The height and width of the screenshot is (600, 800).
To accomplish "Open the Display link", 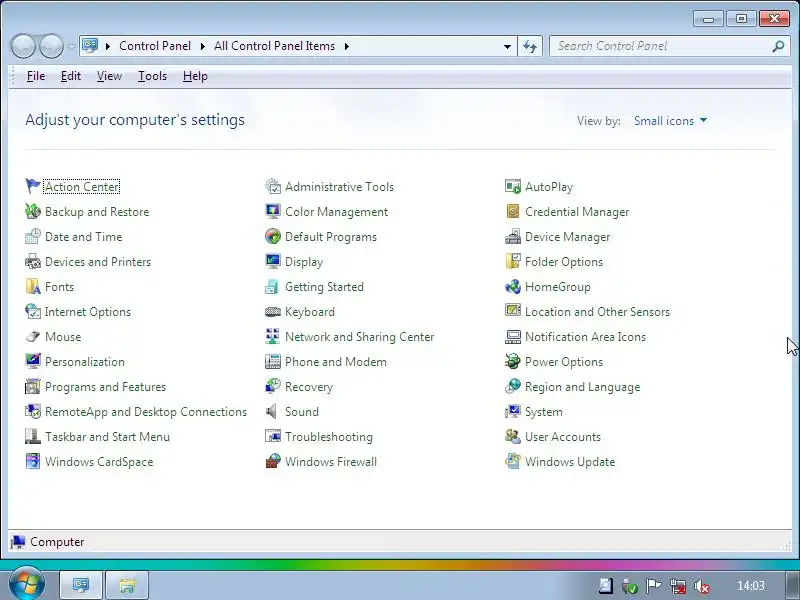I will click(304, 262).
